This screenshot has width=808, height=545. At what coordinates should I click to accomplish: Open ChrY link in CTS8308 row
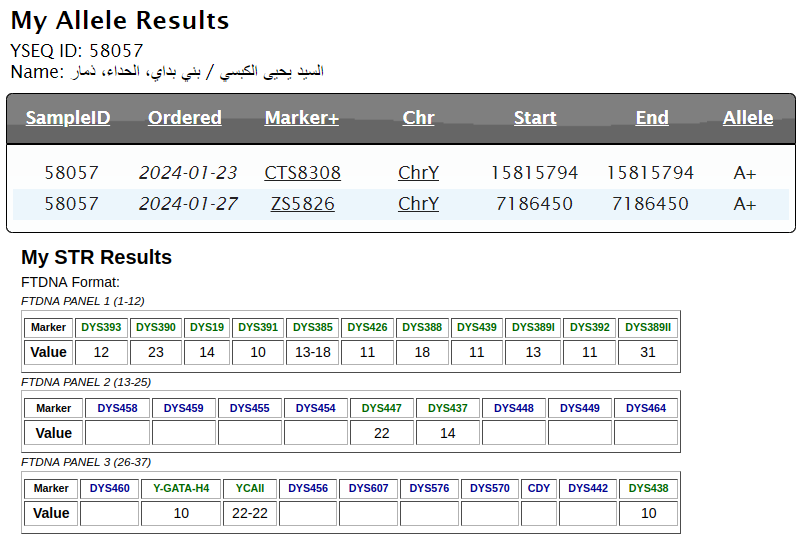(x=418, y=173)
